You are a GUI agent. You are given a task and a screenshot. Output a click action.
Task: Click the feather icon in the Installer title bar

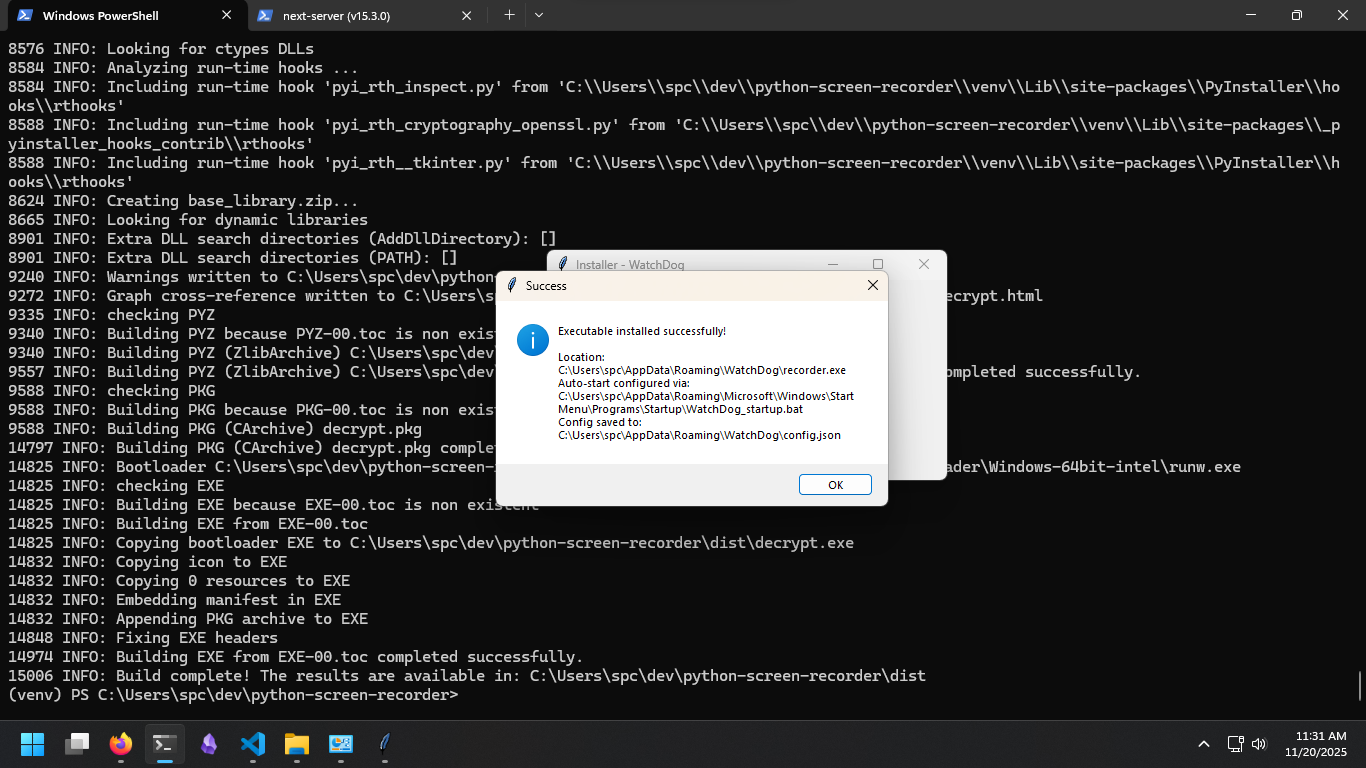(x=563, y=264)
